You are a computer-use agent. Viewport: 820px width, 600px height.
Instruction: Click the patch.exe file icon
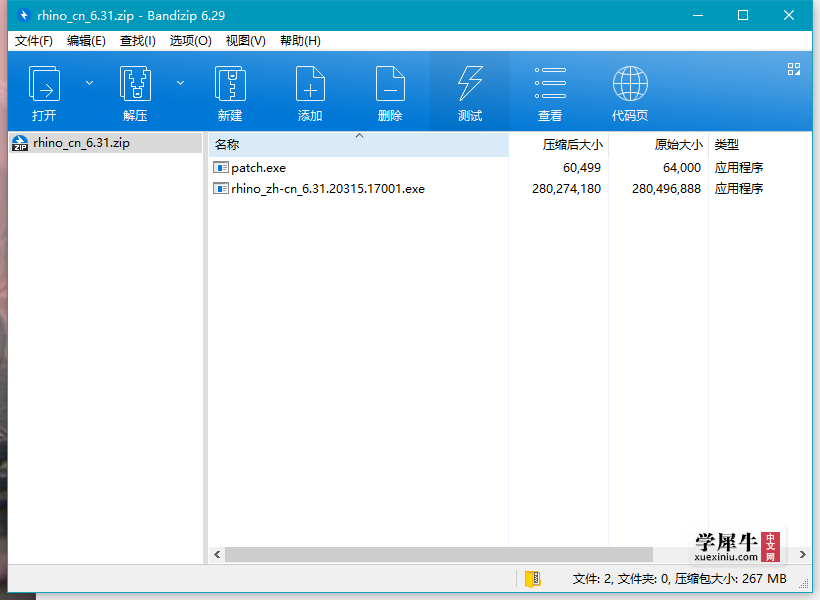click(x=221, y=167)
